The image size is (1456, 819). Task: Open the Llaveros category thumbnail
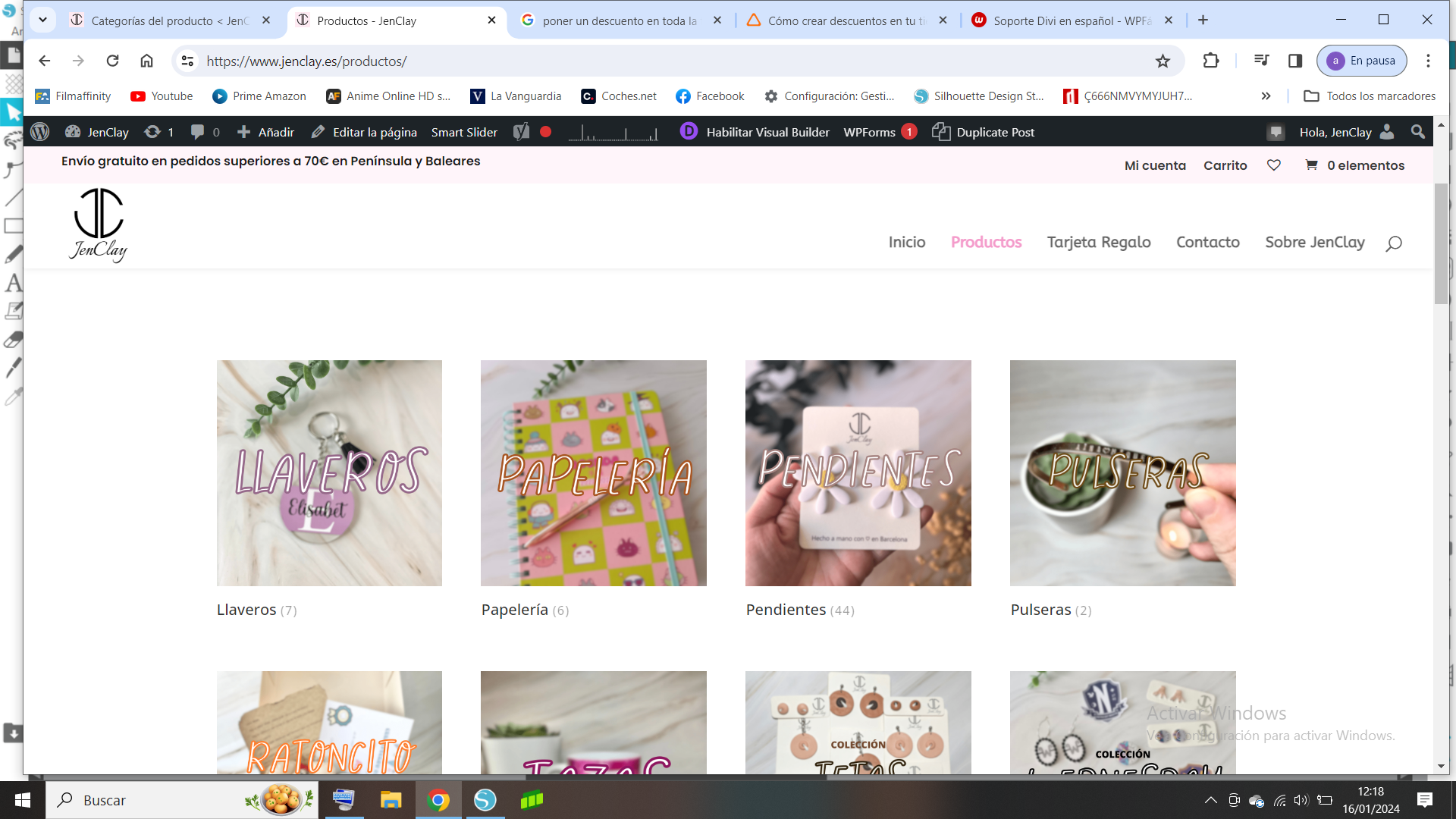pyautogui.click(x=329, y=472)
